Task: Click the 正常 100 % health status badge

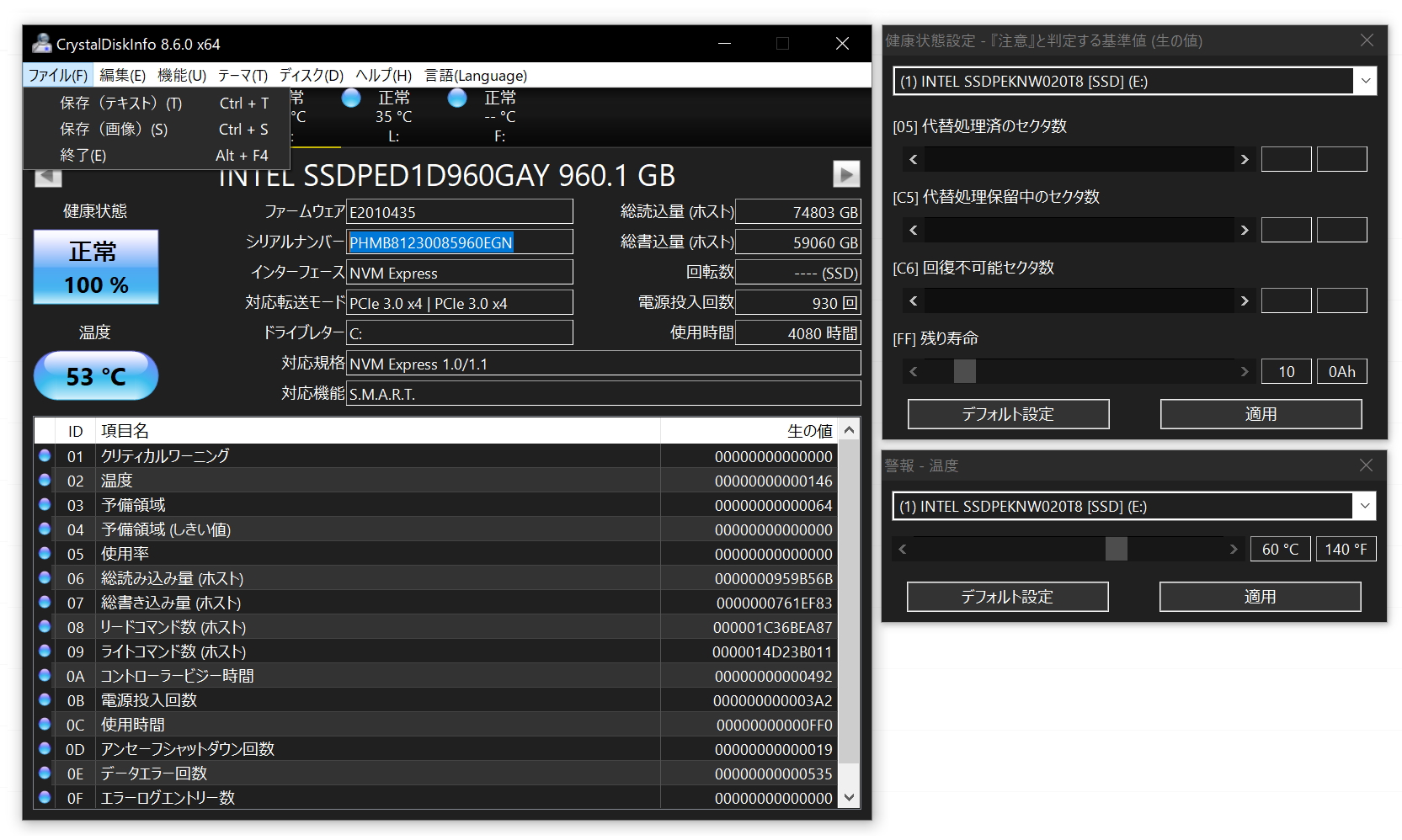Action: pyautogui.click(x=95, y=267)
